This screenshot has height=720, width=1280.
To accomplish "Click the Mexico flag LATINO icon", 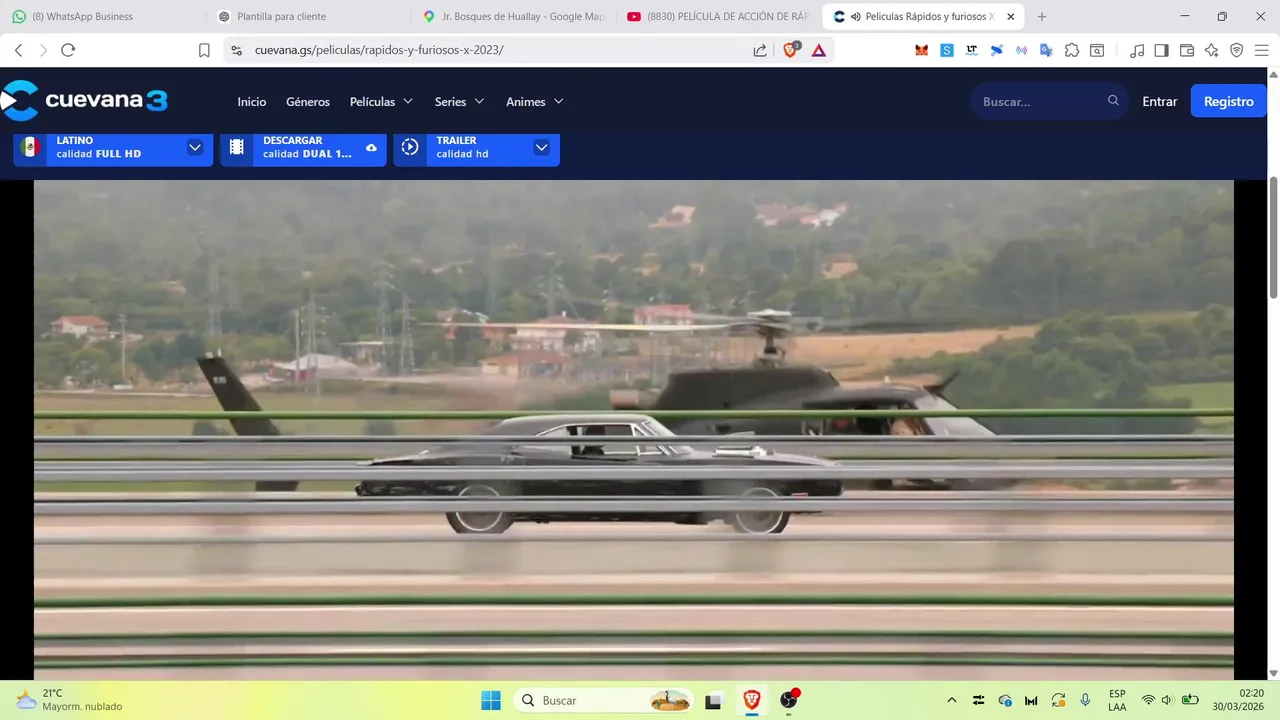I will 30,147.
